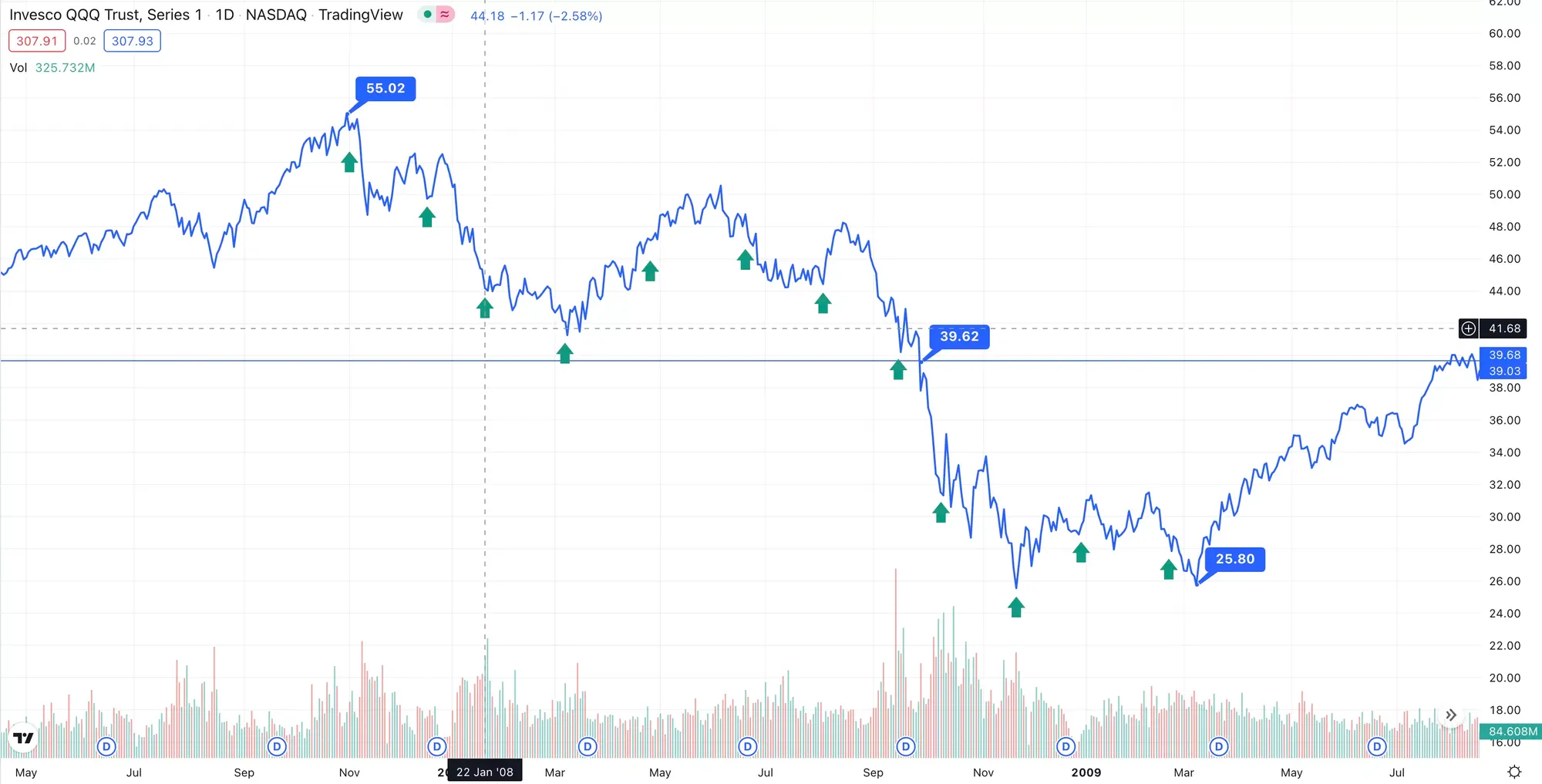Click D marker right of Mar 2008 label
Image resolution: width=1542 pixels, height=784 pixels.
[x=588, y=746]
